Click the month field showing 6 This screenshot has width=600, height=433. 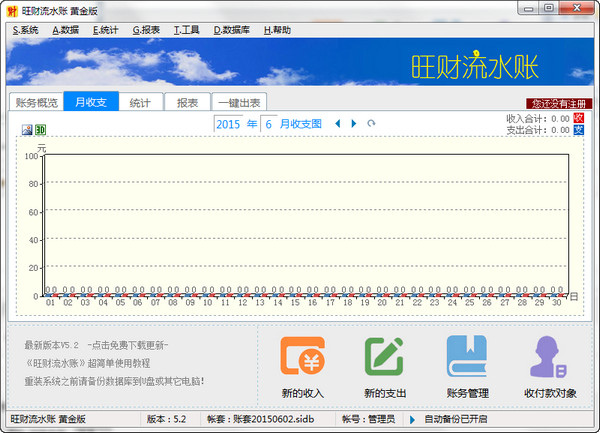click(269, 124)
